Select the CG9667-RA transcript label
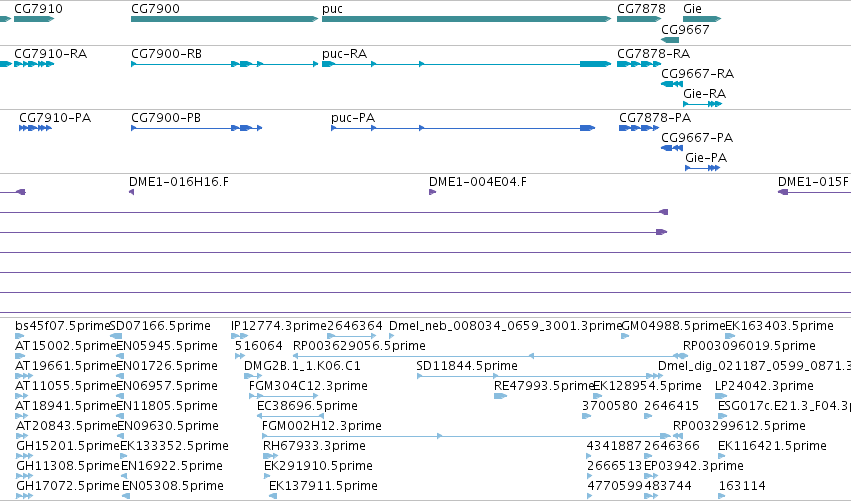The image size is (851, 501). click(x=697, y=74)
